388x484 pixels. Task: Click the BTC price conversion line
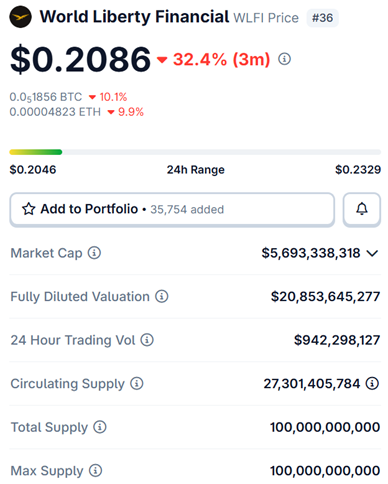coord(68,97)
